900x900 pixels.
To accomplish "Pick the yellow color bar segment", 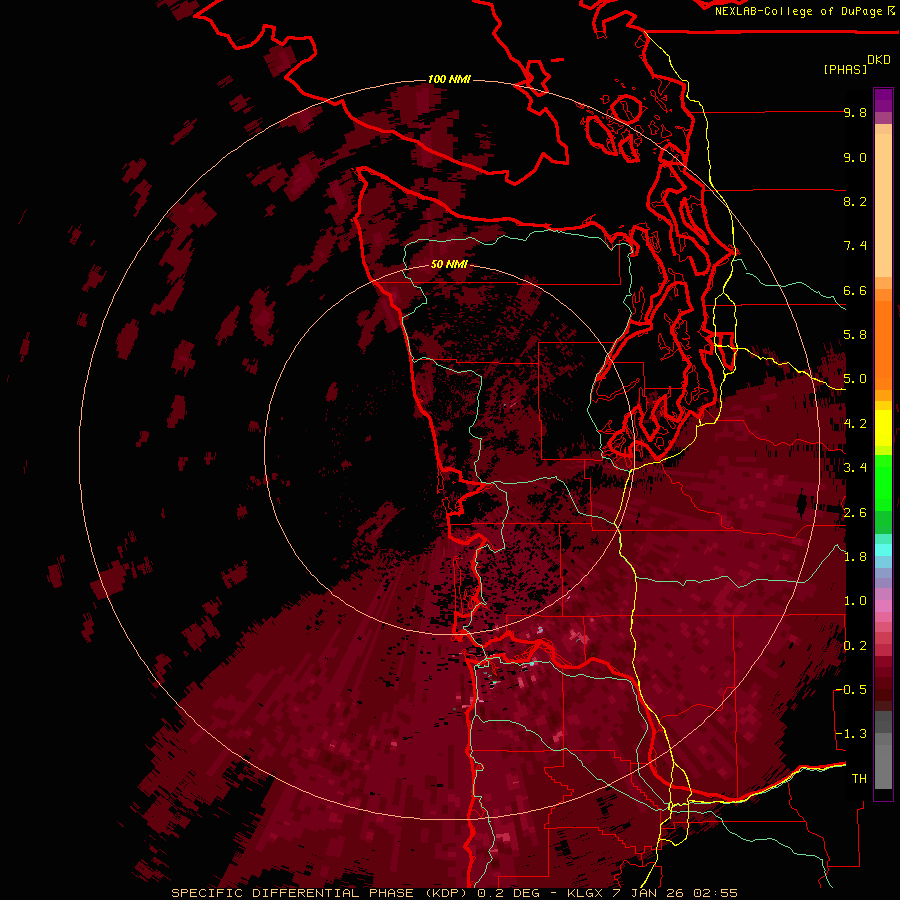I will 883,428.
